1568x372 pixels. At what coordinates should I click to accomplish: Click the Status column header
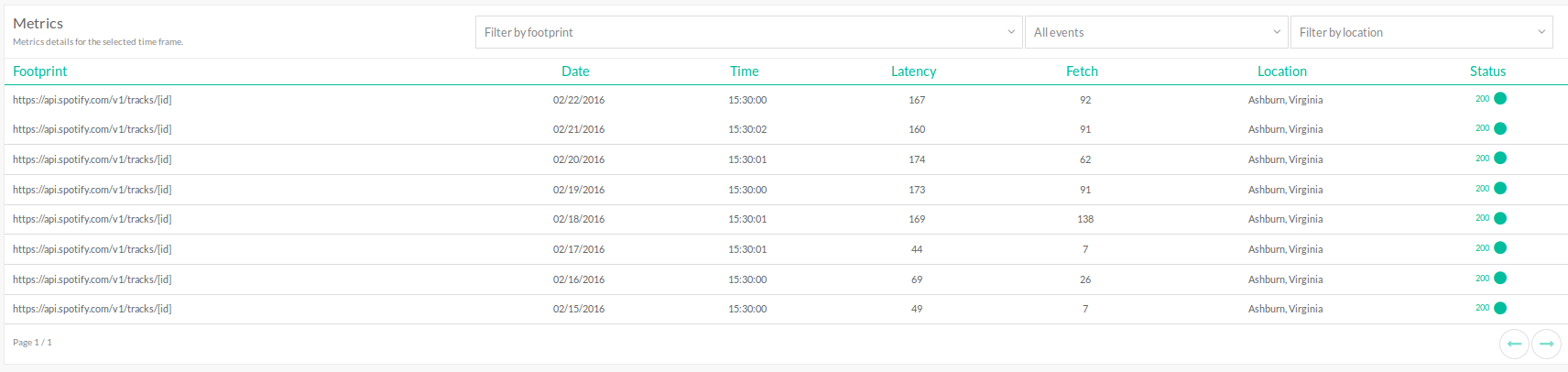coord(1487,71)
